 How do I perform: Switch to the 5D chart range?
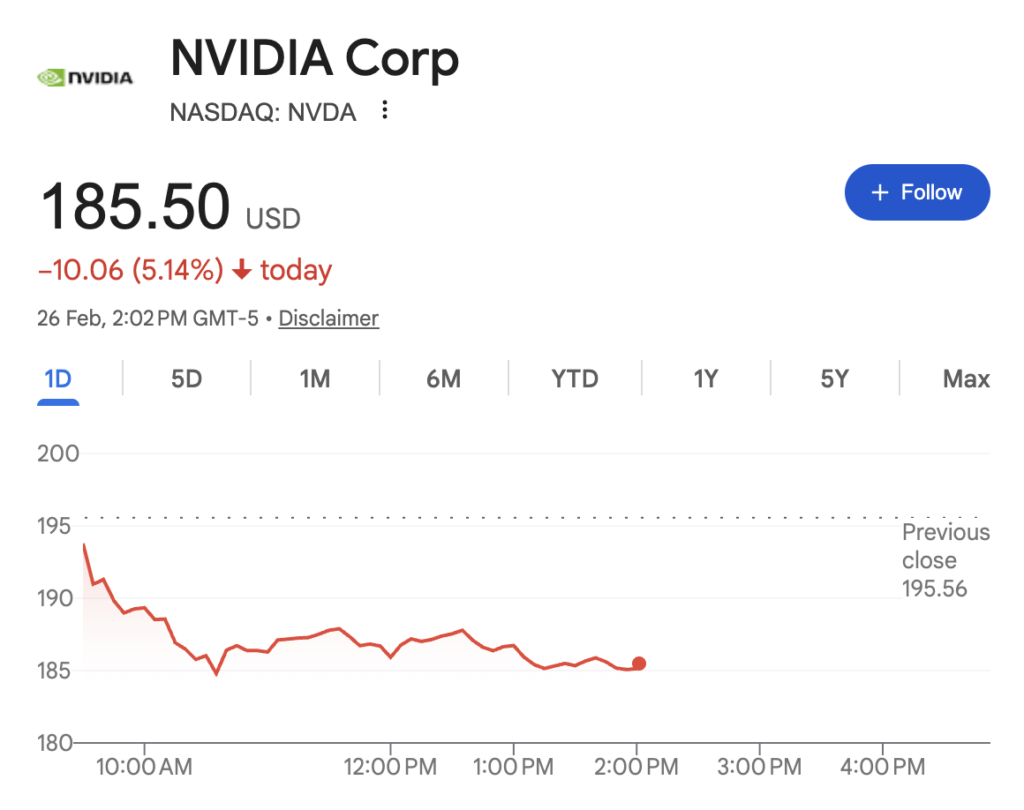(184, 379)
